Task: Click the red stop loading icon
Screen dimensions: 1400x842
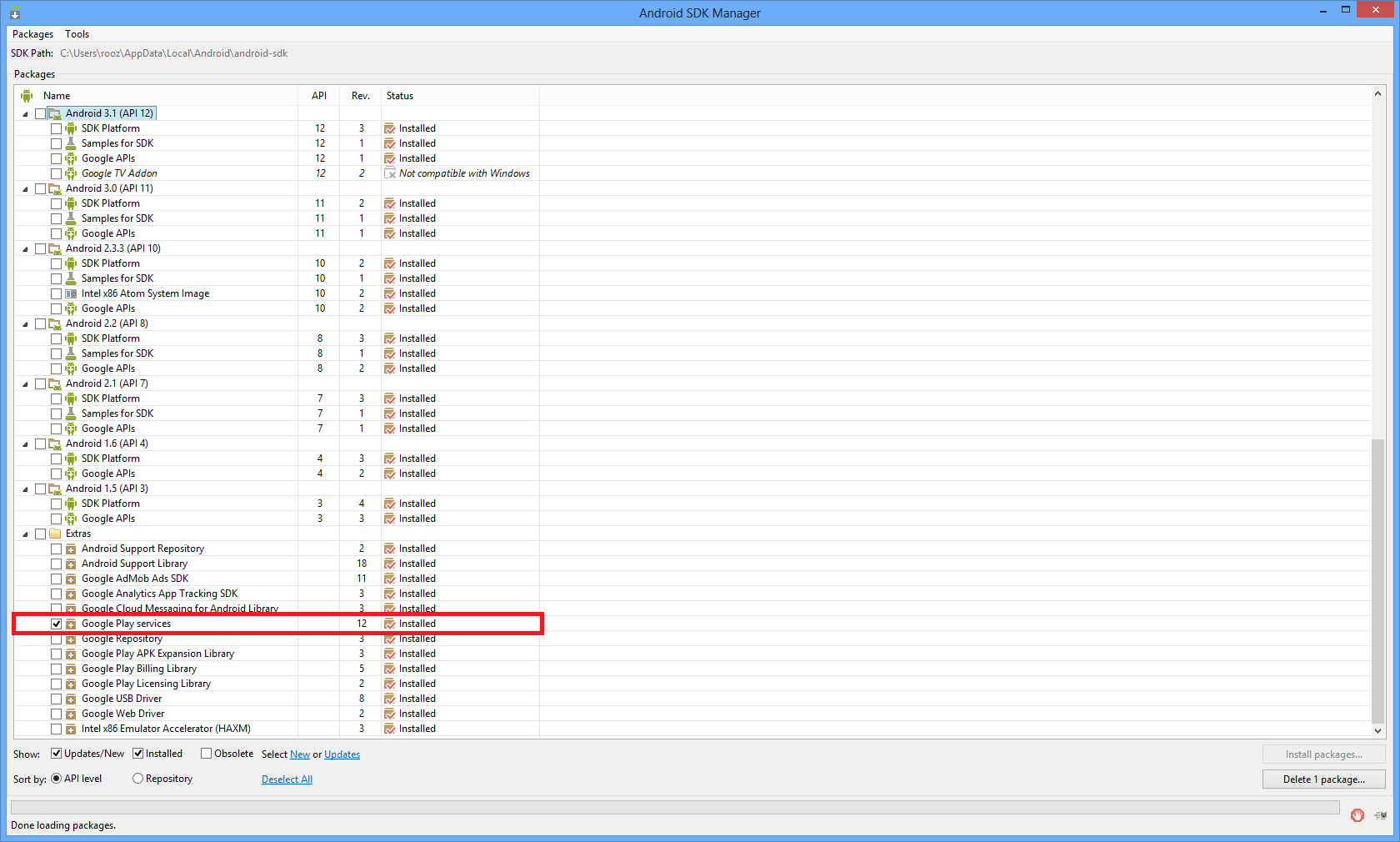Action: tap(1357, 814)
